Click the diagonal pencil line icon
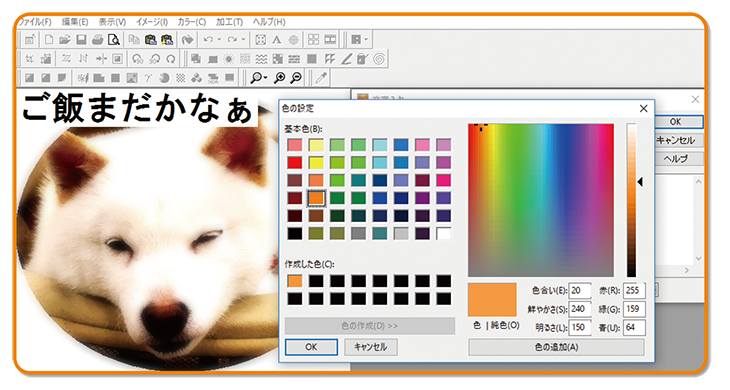The height and width of the screenshot is (390, 730). pos(346,59)
